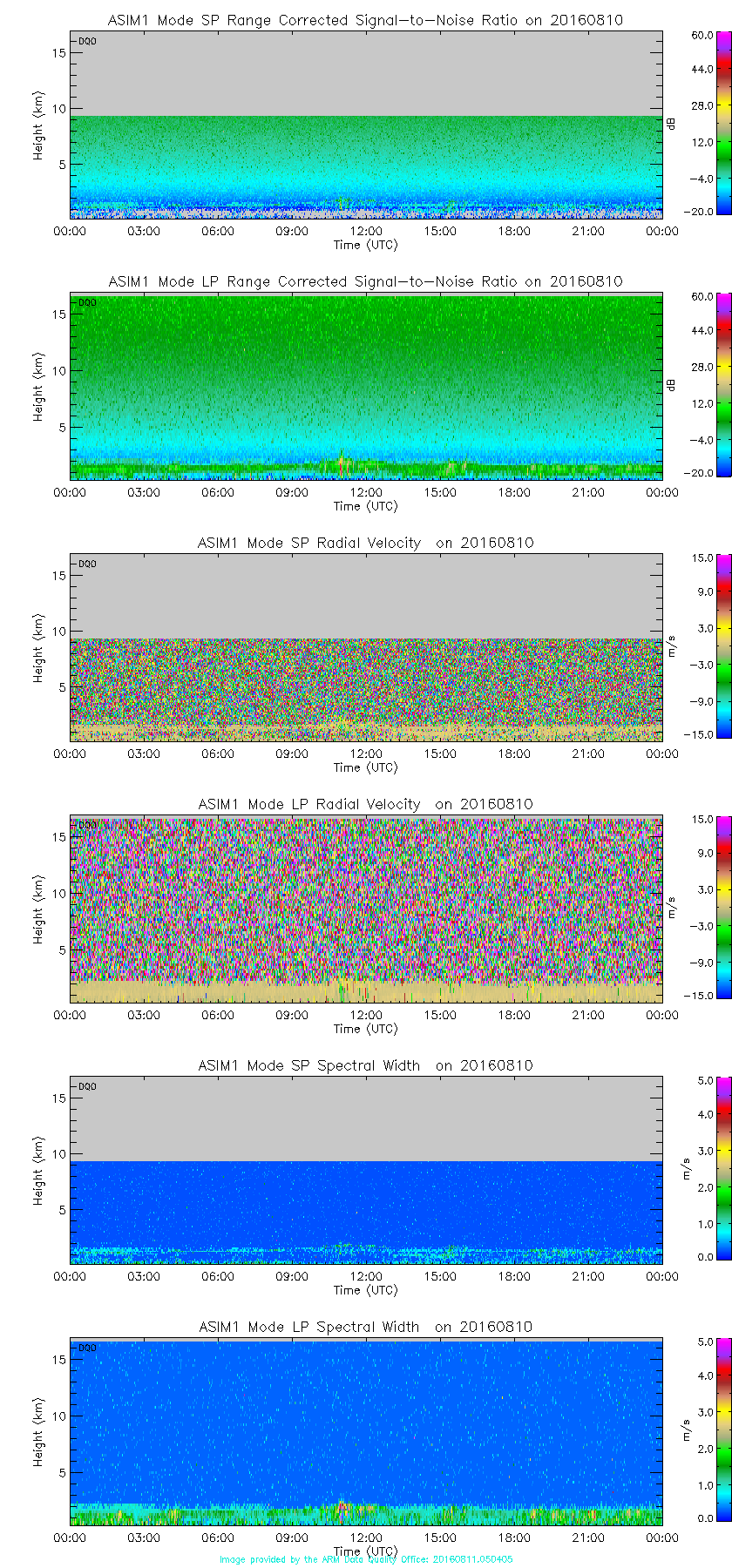Click the LP Signal-to-Noise Ratio plot title

(x=365, y=281)
